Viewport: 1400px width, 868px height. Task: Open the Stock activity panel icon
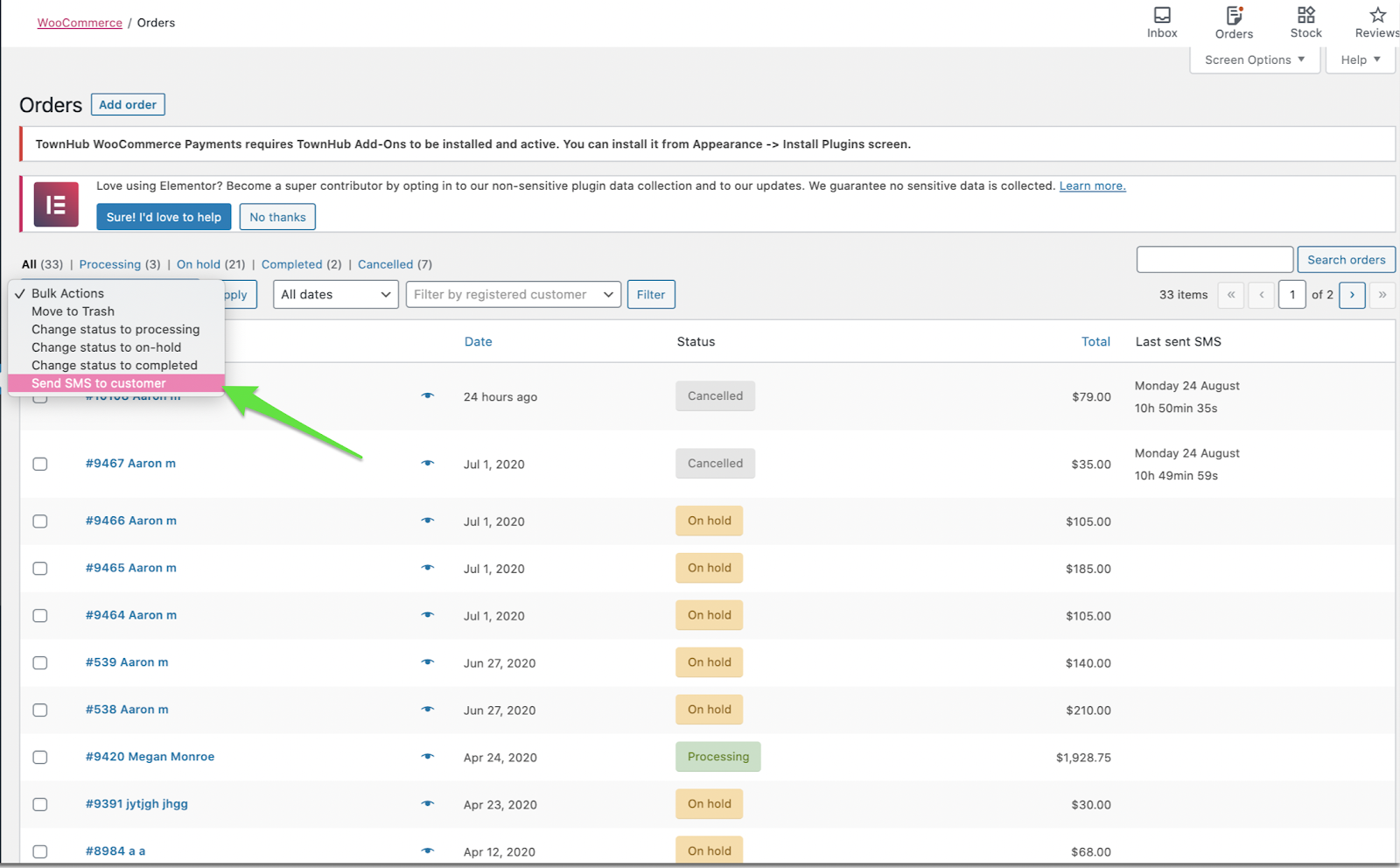coord(1305,15)
